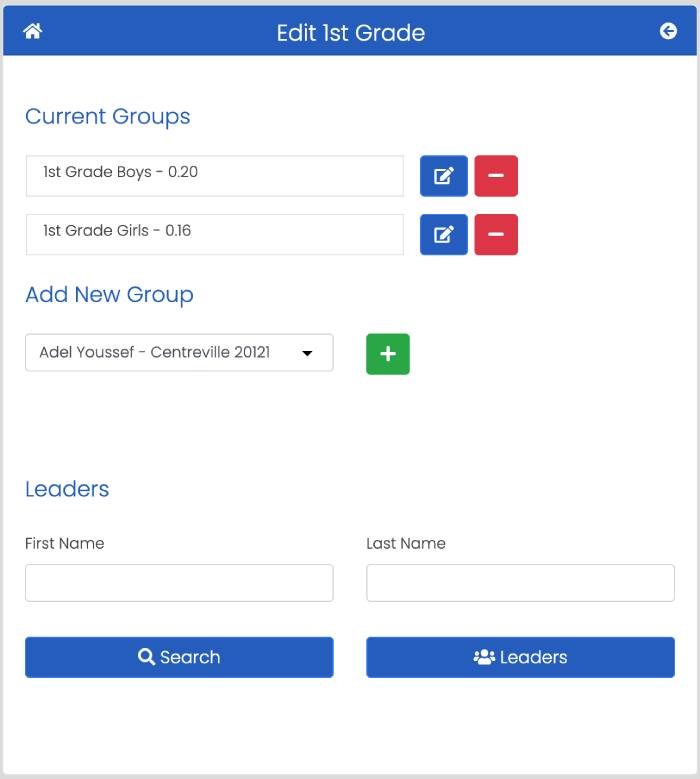Remove the 1st Grade Girls group
This screenshot has height=779, width=700.
coord(496,234)
